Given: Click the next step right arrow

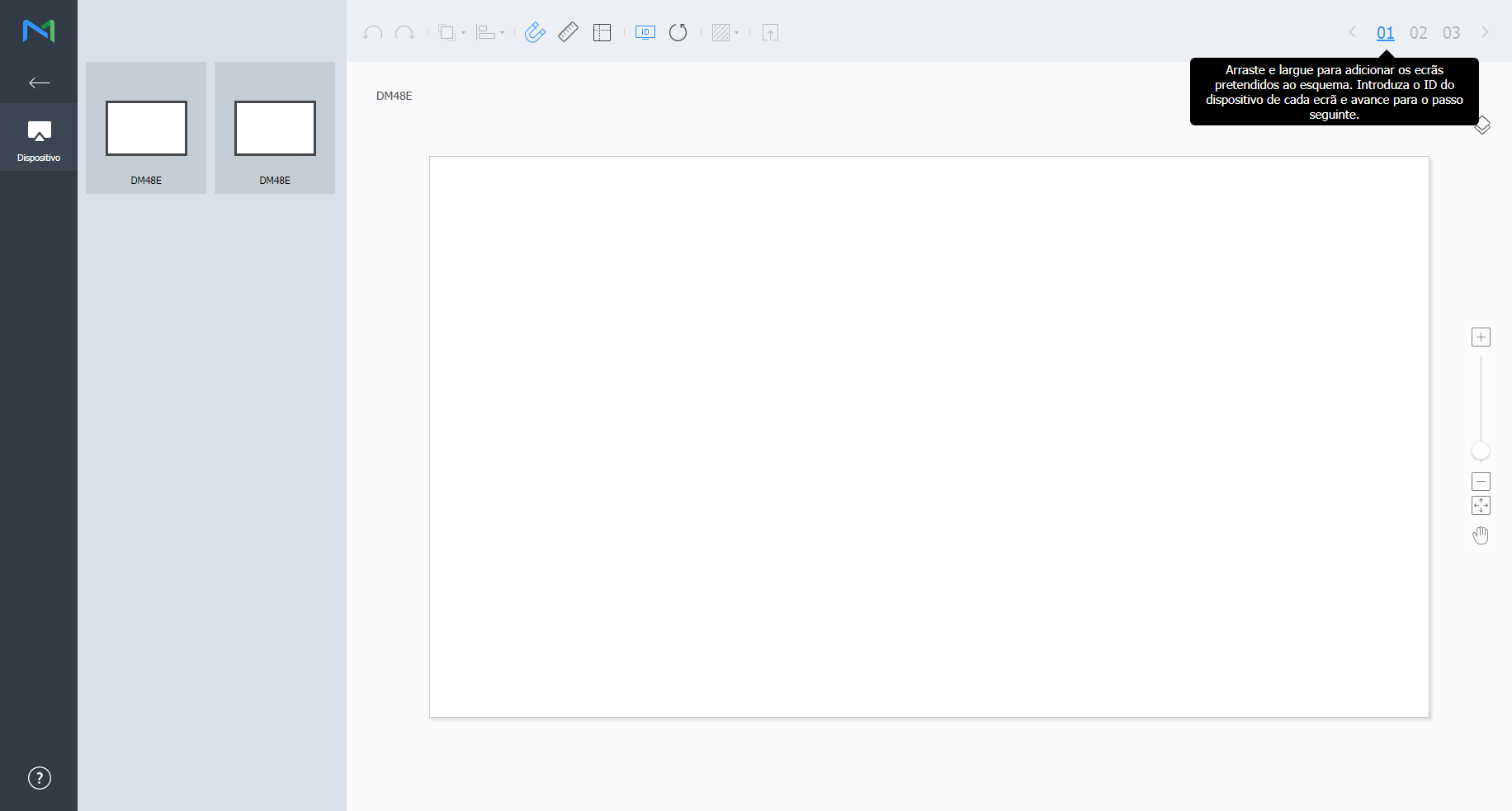Looking at the screenshot, I should pyautogui.click(x=1485, y=32).
